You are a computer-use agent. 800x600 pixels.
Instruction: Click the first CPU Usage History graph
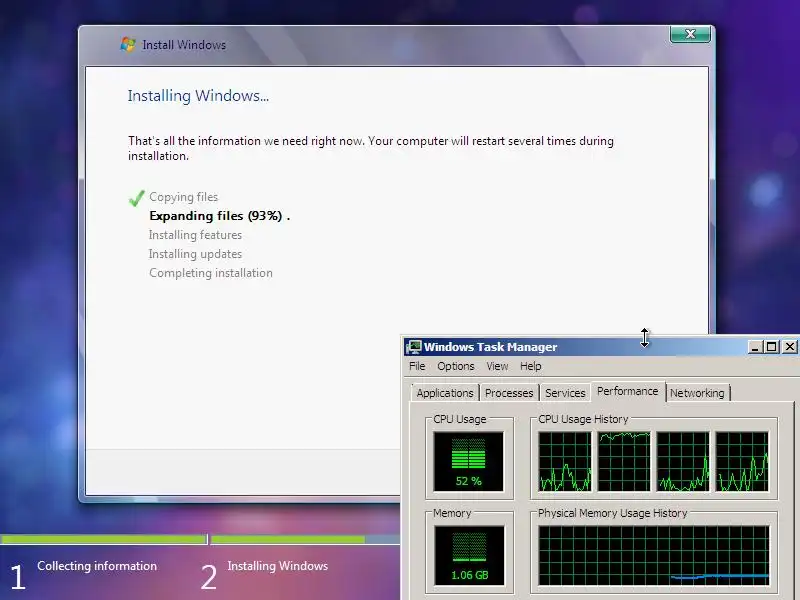(565, 461)
